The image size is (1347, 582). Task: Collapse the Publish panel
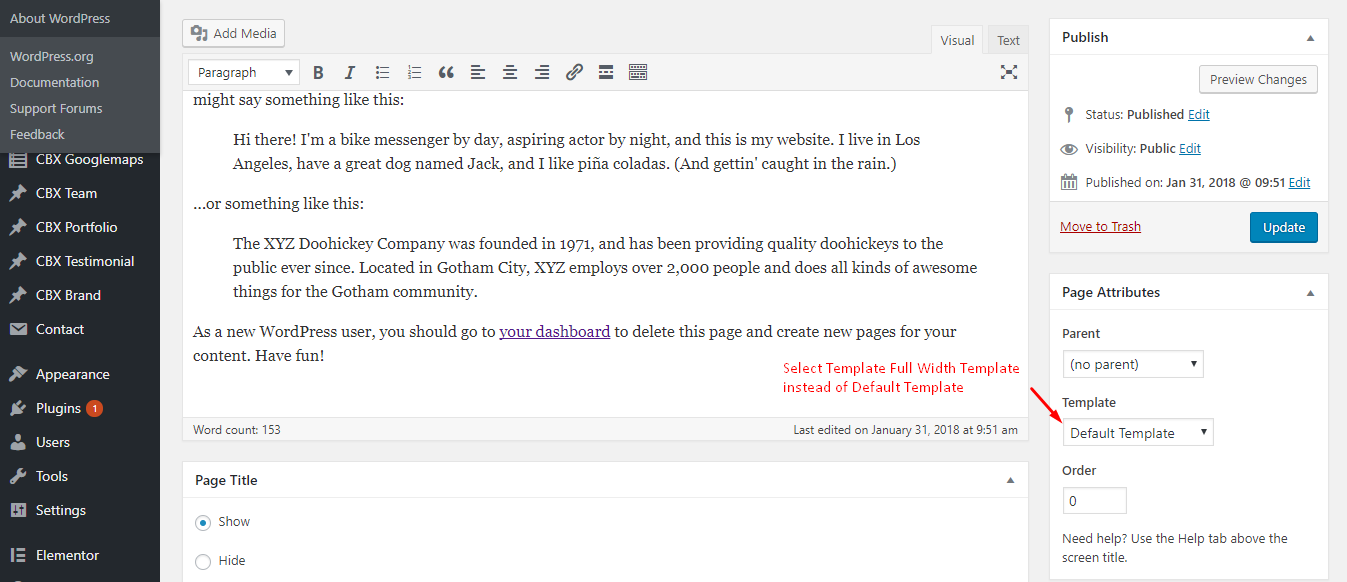[x=1310, y=37]
